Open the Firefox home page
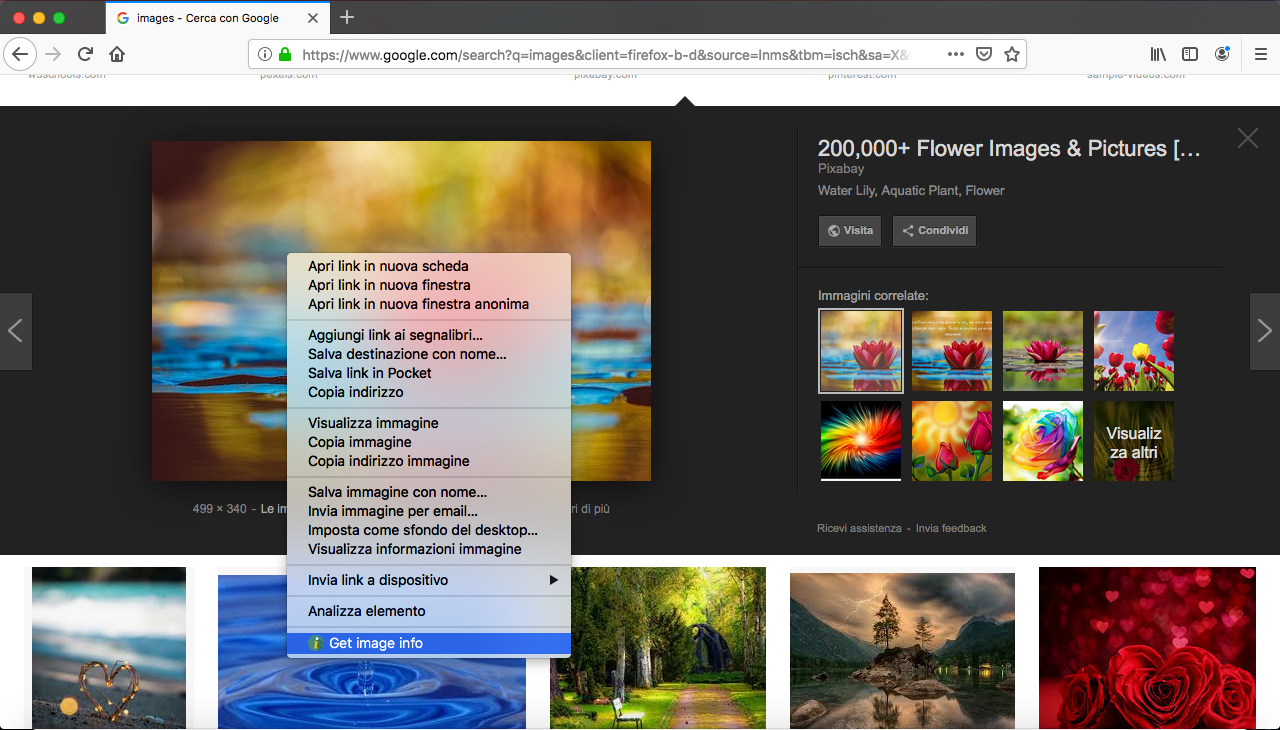This screenshot has width=1280, height=730. pyautogui.click(x=117, y=54)
